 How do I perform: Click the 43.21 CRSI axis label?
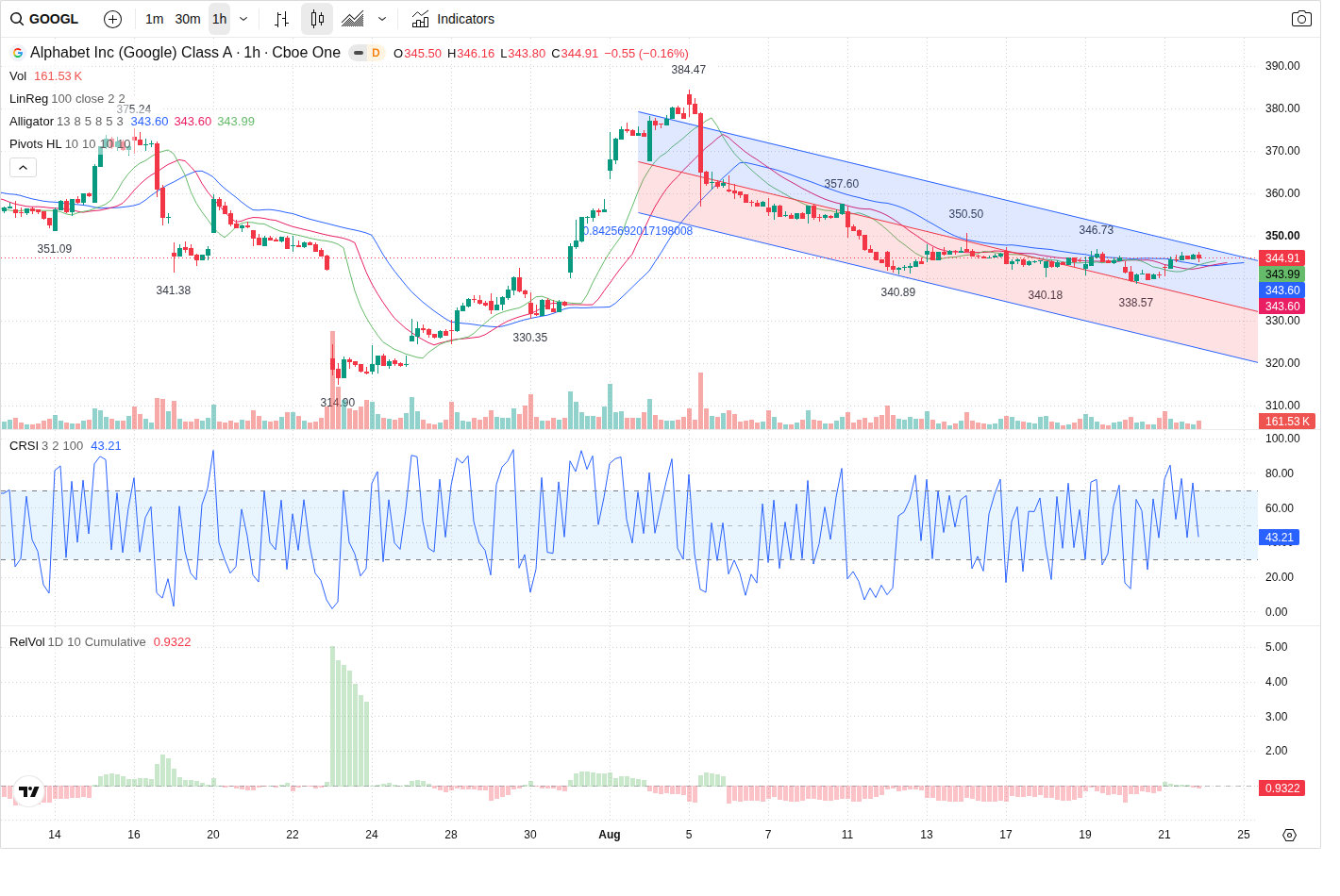pos(1279,538)
